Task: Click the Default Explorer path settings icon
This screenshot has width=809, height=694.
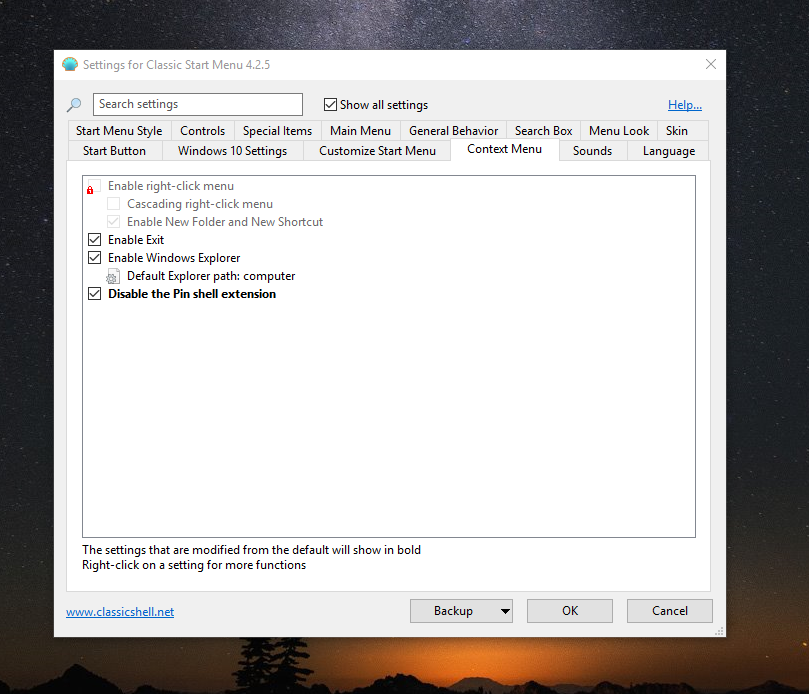Action: pos(114,276)
